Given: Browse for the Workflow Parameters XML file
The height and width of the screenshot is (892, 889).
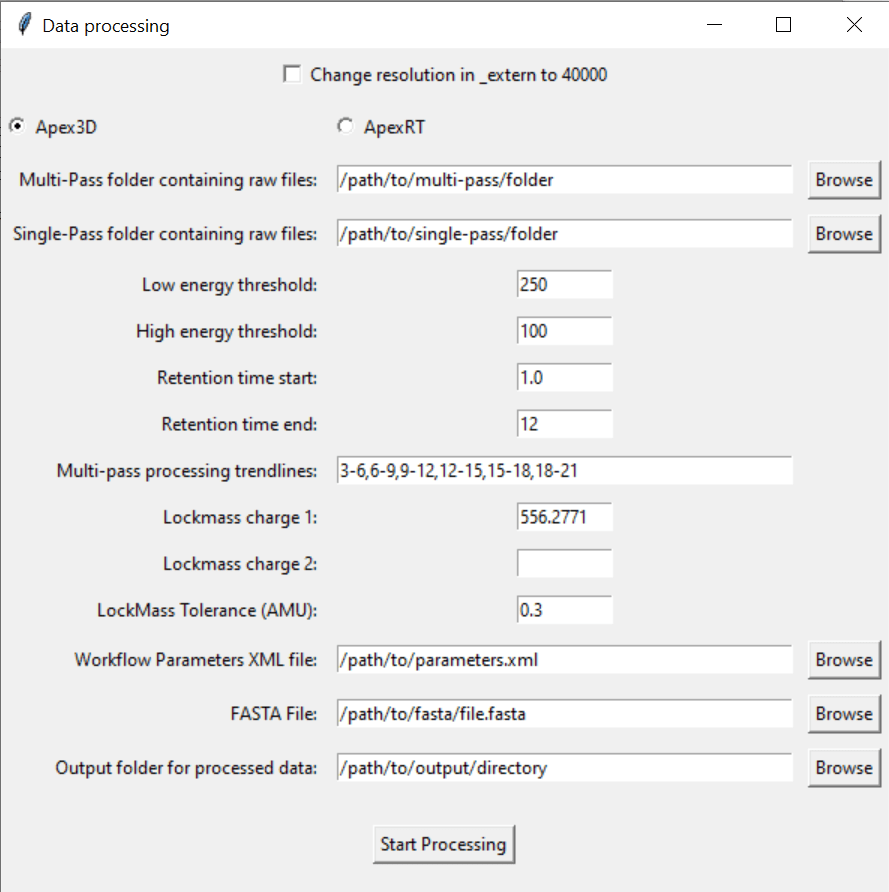Looking at the screenshot, I should 843,660.
